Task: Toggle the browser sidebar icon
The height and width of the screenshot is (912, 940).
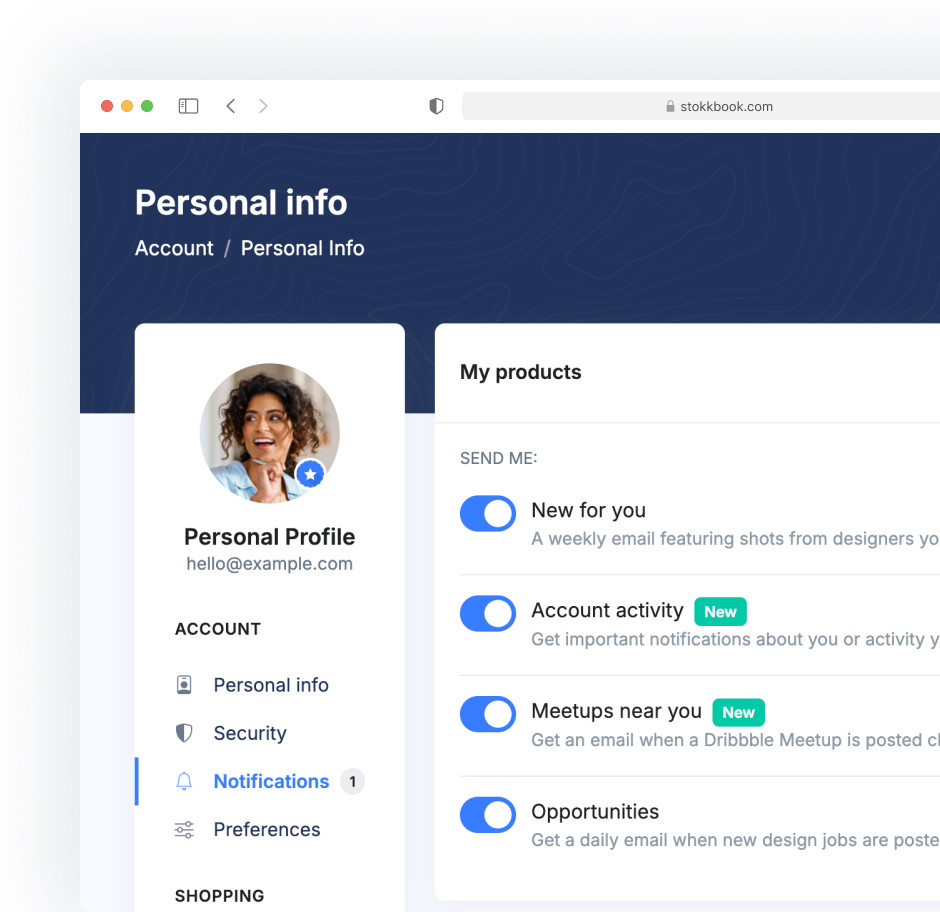Action: 188,106
